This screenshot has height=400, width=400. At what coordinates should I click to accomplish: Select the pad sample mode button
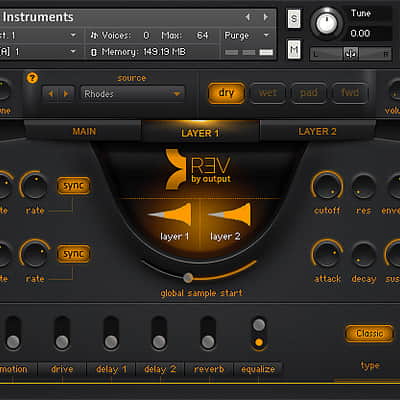[309, 93]
